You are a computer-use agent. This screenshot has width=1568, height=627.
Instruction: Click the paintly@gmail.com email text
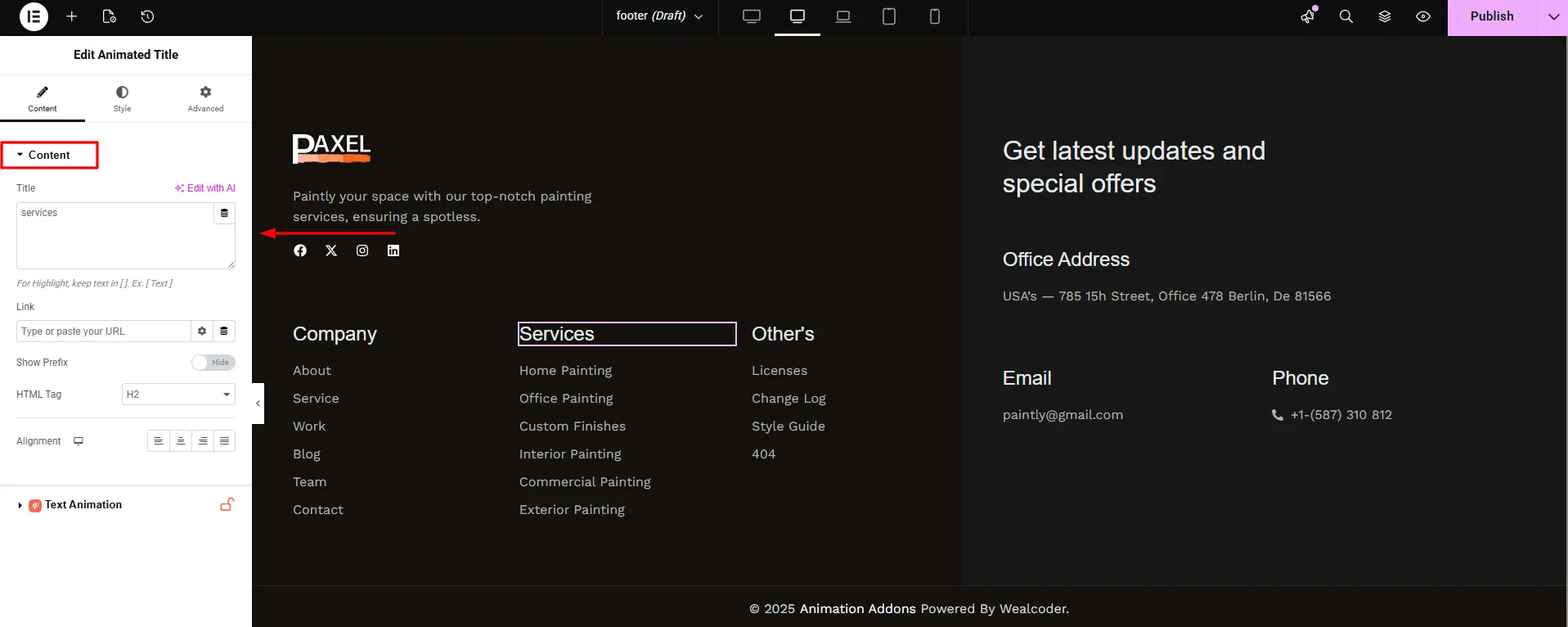(1063, 415)
